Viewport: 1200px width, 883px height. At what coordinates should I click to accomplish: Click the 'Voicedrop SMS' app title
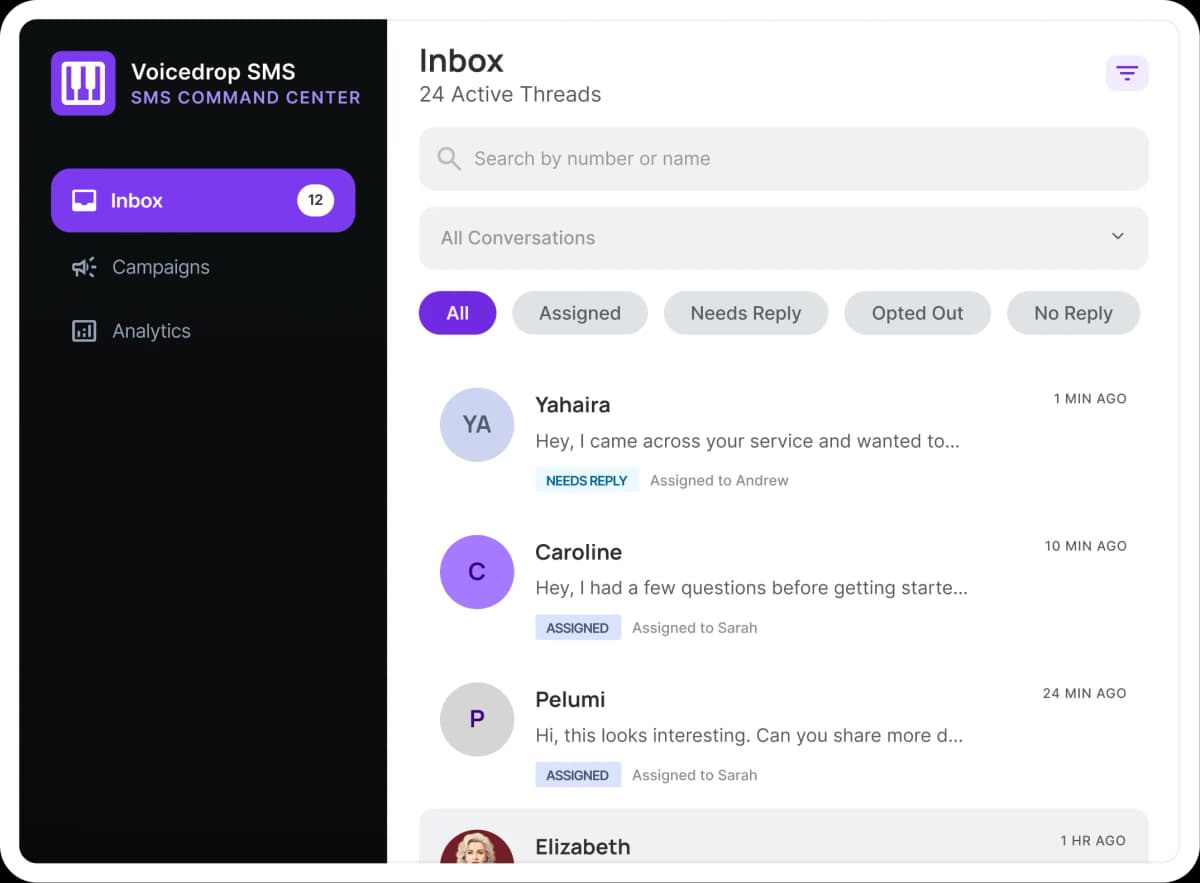(x=213, y=72)
